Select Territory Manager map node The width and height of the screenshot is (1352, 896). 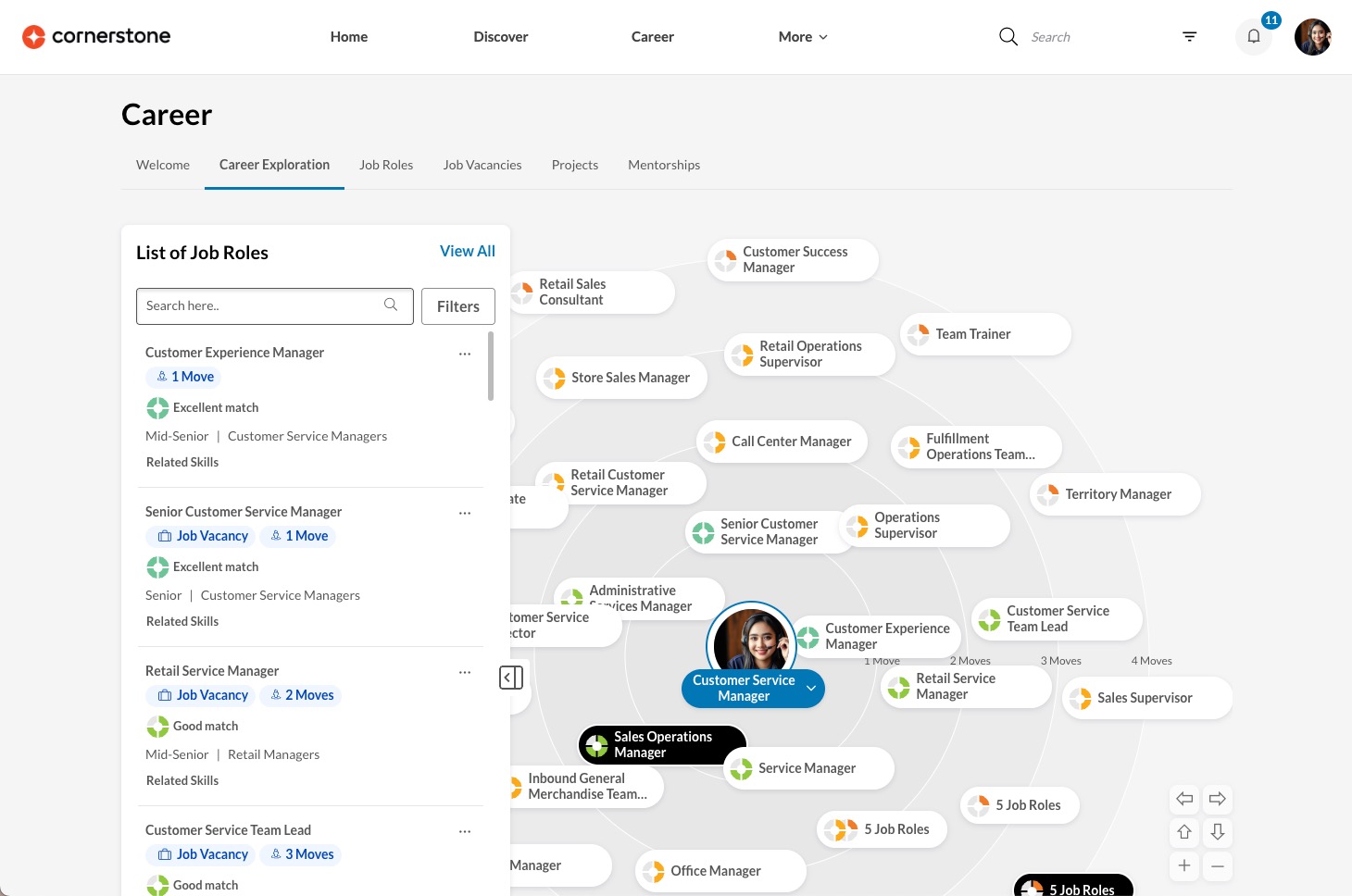point(1115,494)
